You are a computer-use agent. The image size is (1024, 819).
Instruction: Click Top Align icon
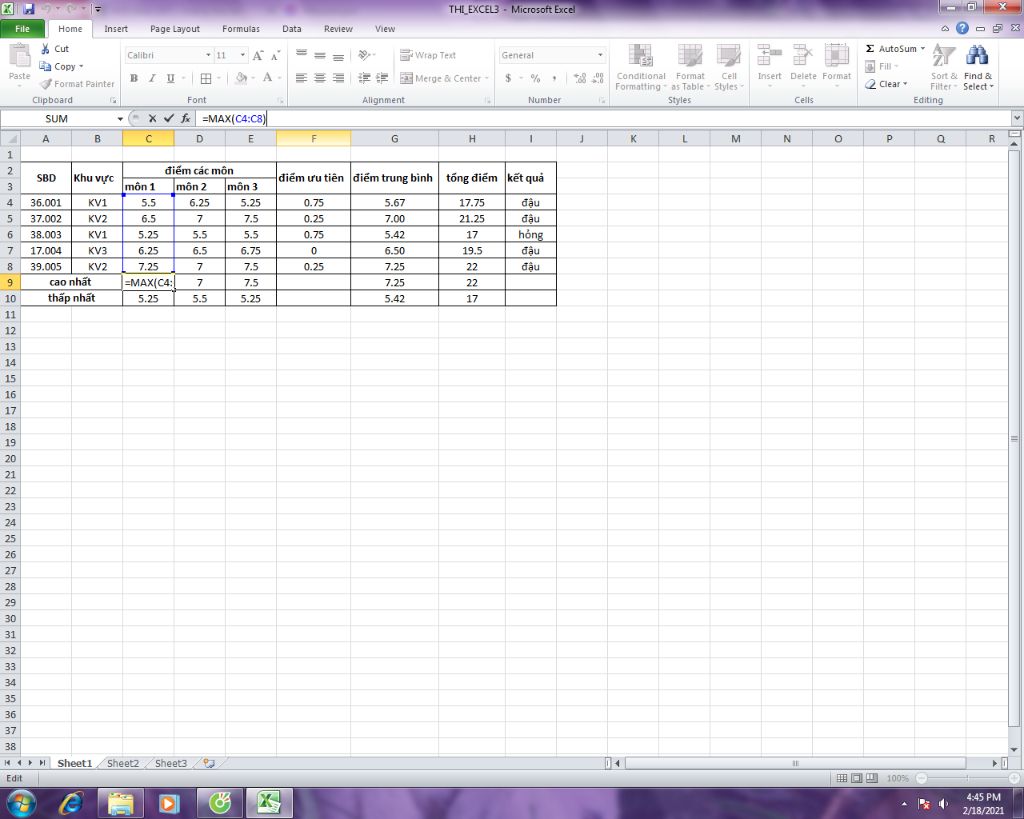point(301,56)
